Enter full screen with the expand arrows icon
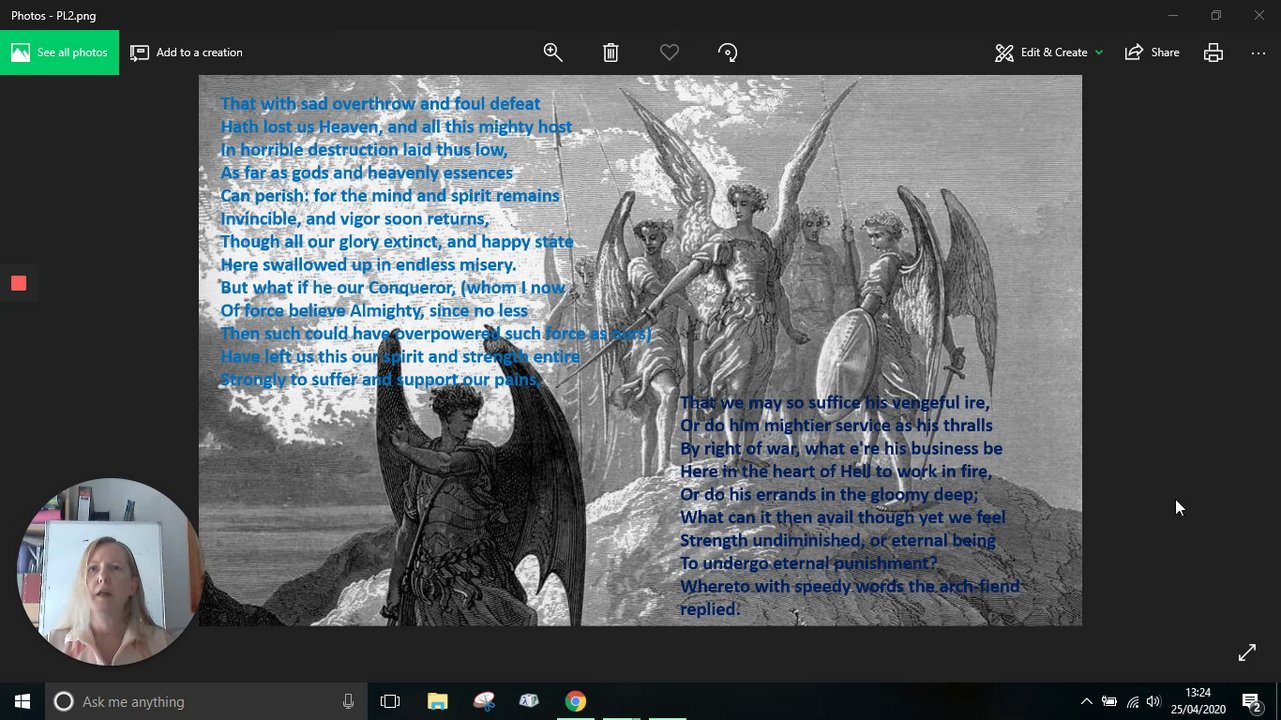This screenshot has width=1281, height=720. click(1247, 653)
